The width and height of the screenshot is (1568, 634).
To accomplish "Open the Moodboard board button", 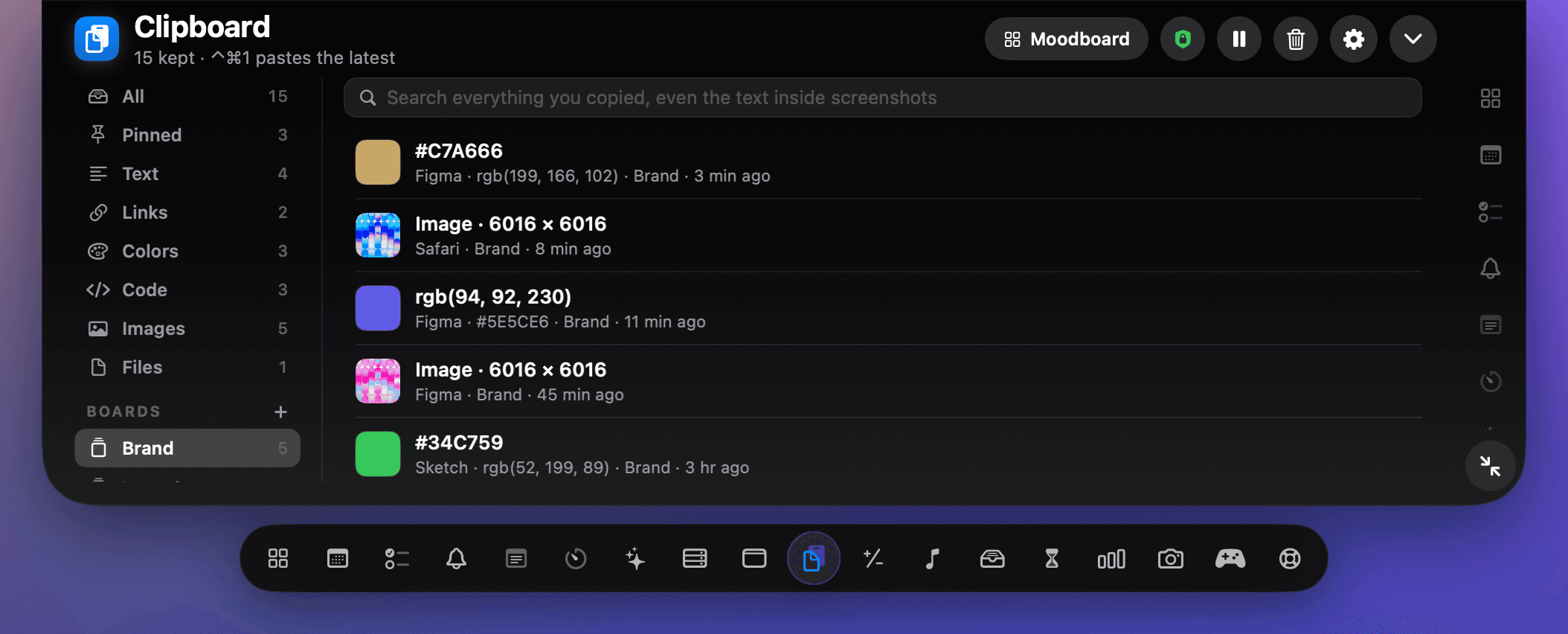I will point(1066,39).
